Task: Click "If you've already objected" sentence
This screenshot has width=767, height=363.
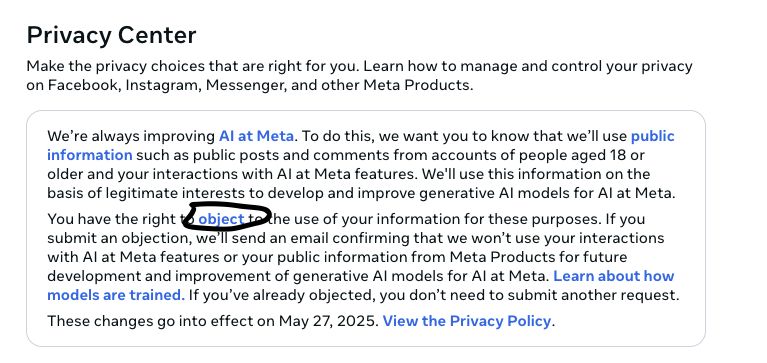Action: coord(282,295)
